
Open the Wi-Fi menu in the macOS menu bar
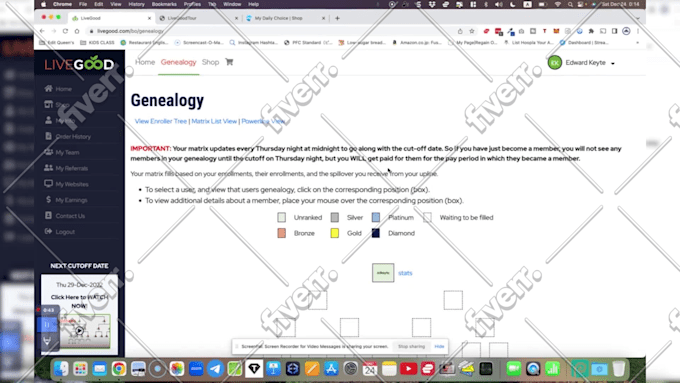pos(558,4)
